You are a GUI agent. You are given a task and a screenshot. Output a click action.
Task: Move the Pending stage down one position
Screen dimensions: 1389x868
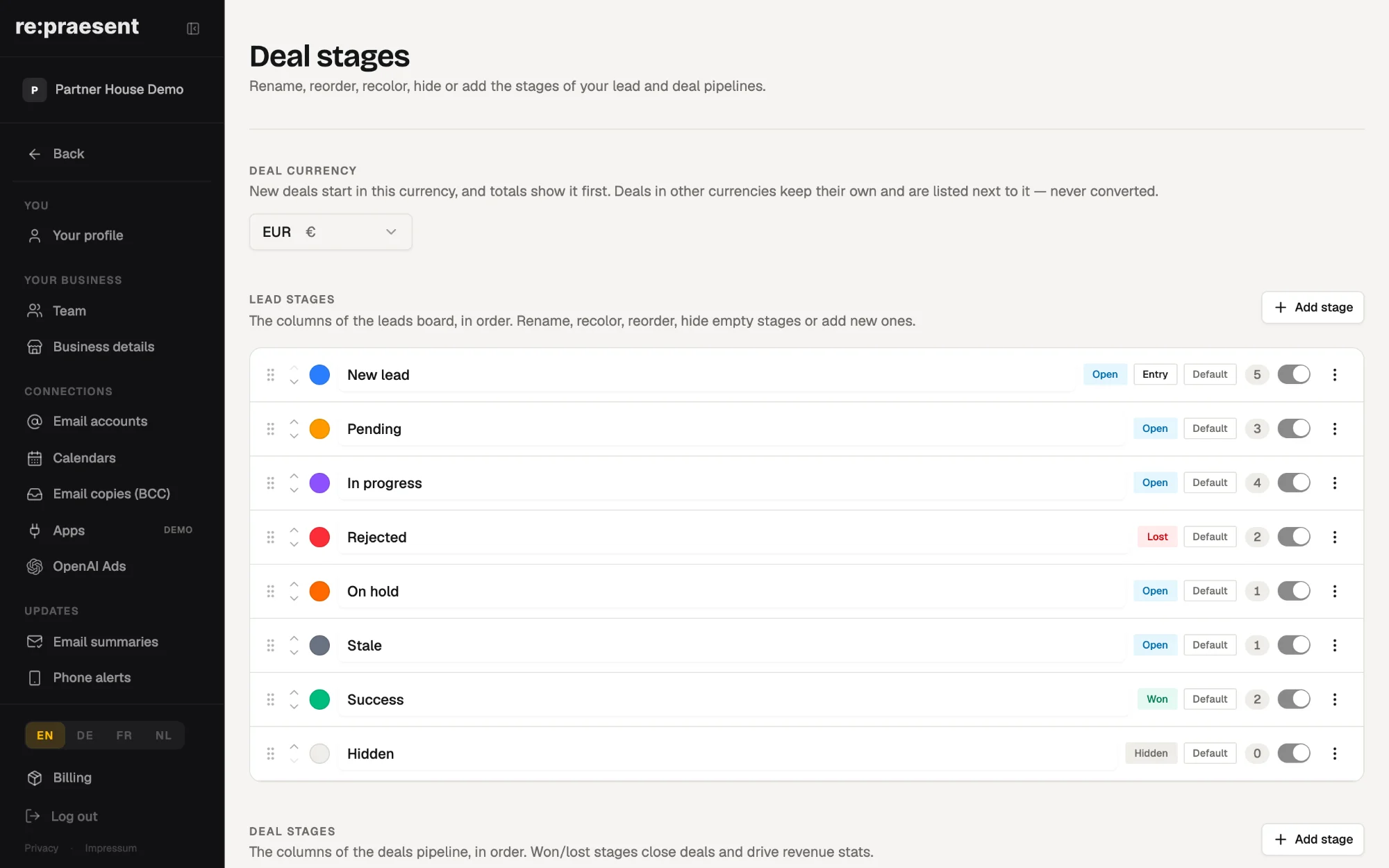294,436
